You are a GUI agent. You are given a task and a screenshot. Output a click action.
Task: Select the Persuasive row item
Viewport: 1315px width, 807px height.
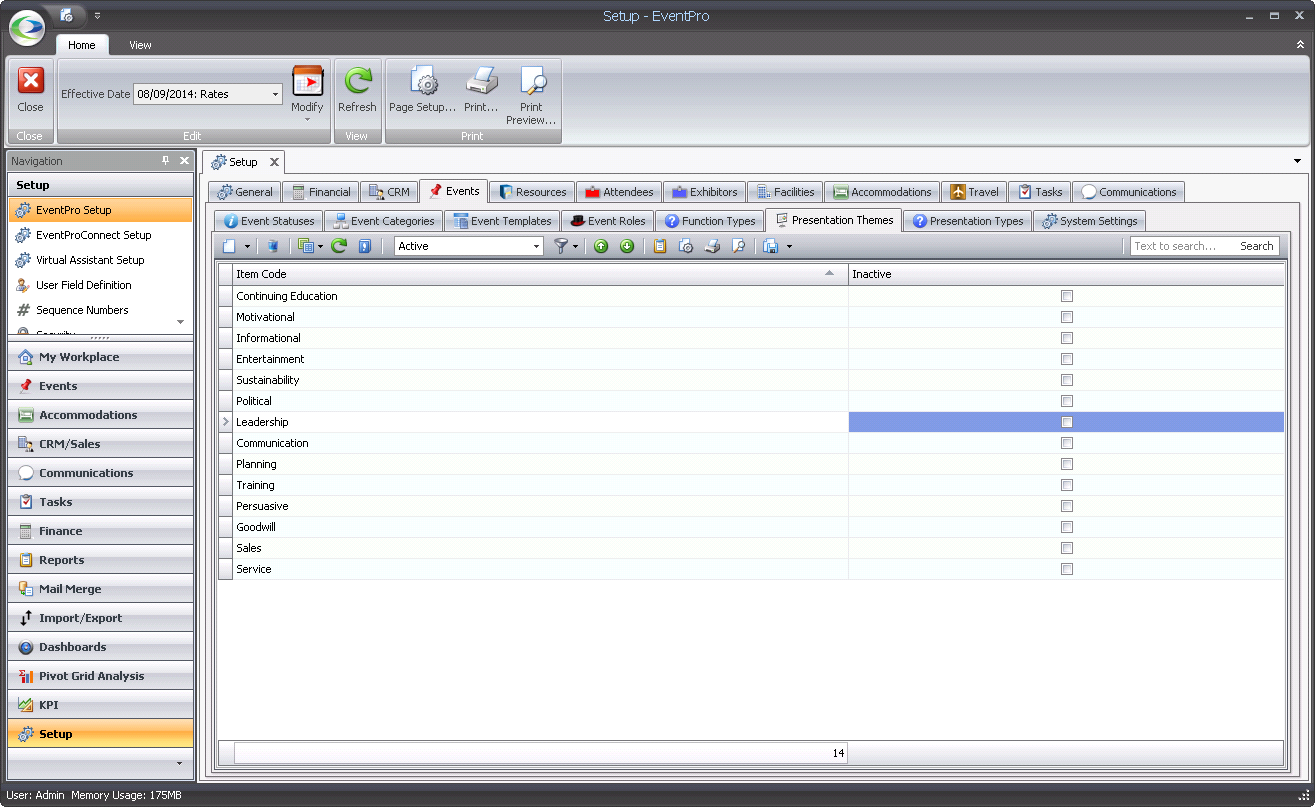[x=540, y=506]
